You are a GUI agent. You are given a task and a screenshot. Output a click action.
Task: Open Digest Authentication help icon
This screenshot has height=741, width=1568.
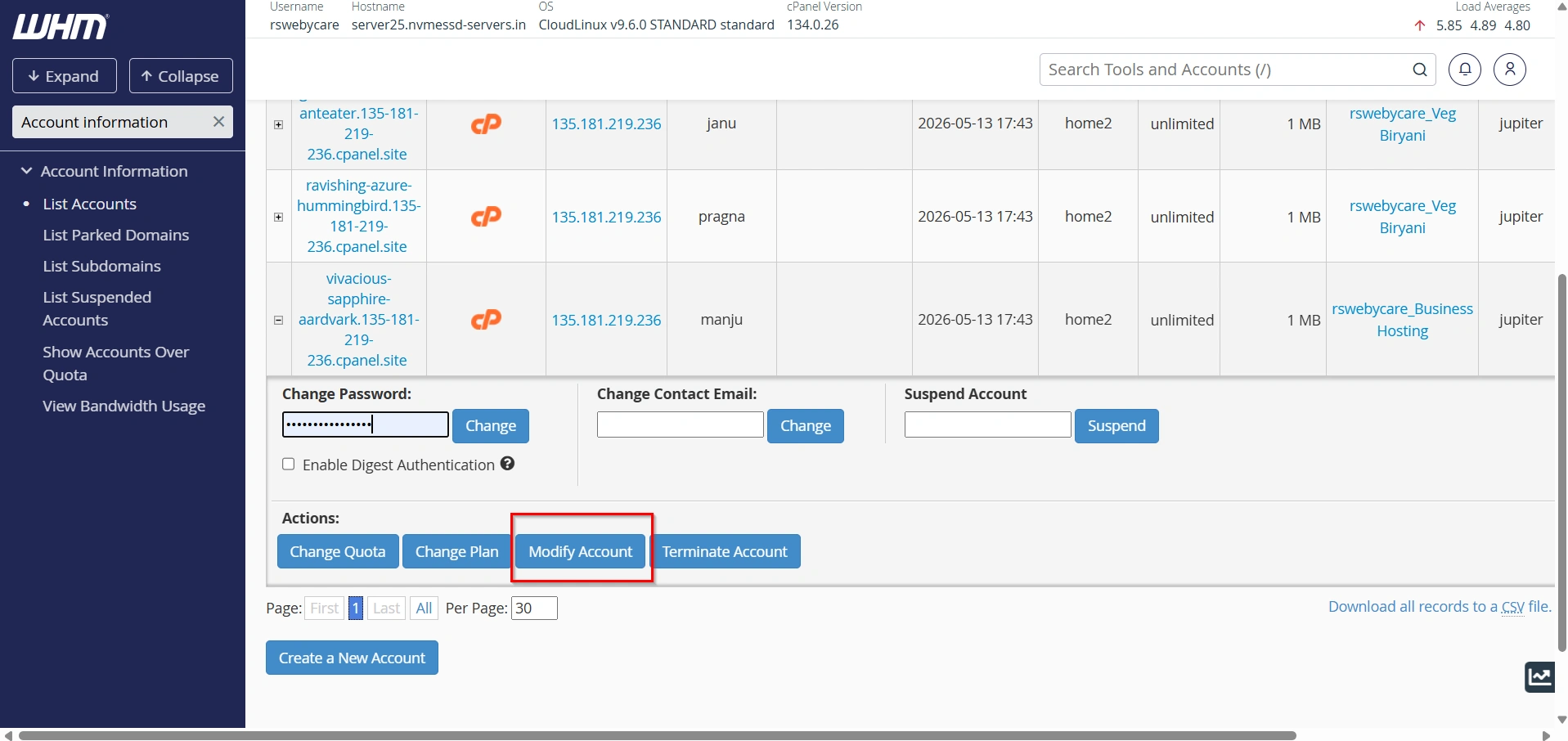(507, 464)
